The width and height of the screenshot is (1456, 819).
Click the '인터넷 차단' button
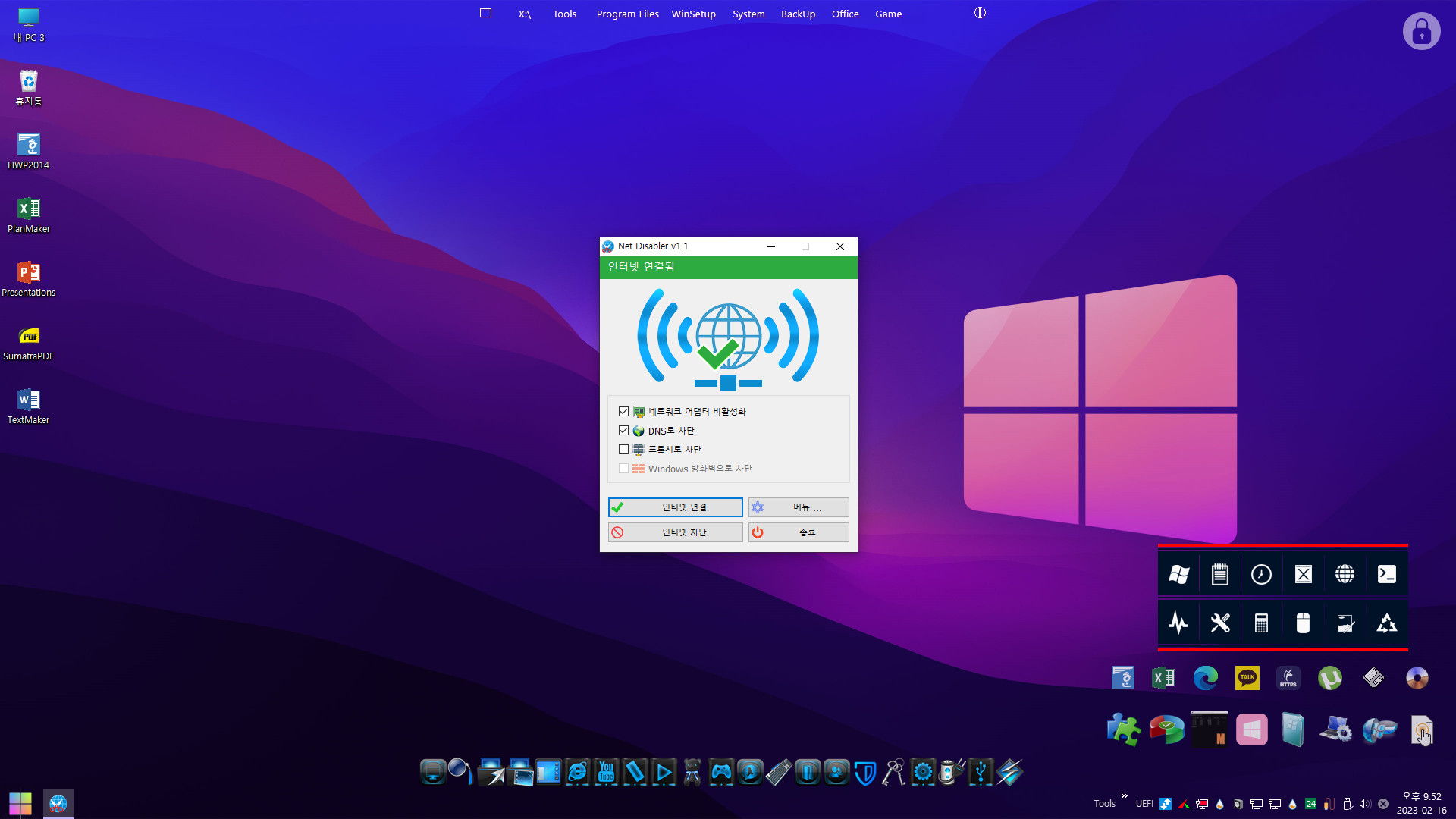pos(675,532)
